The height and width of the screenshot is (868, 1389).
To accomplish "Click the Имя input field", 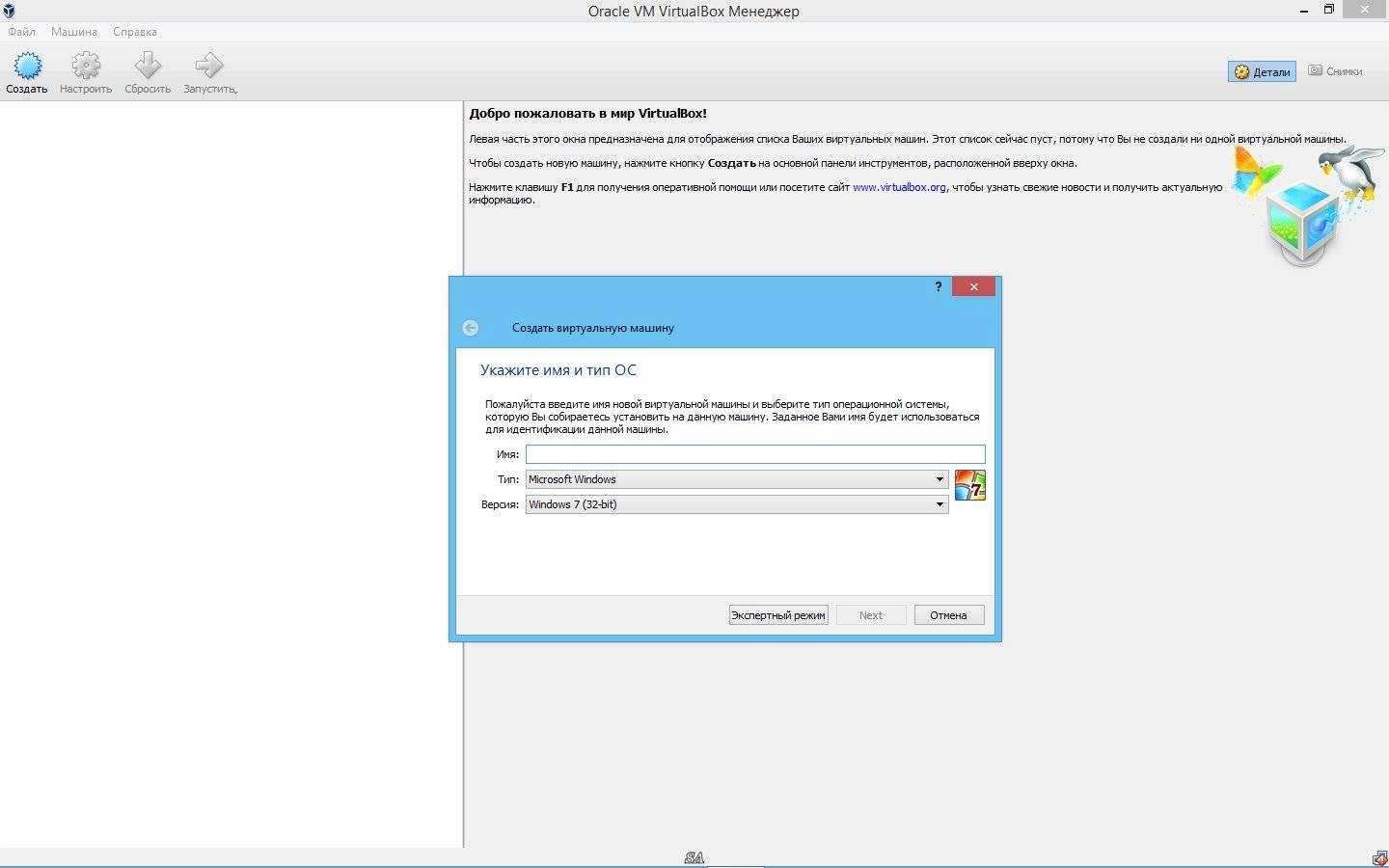I will (755, 454).
